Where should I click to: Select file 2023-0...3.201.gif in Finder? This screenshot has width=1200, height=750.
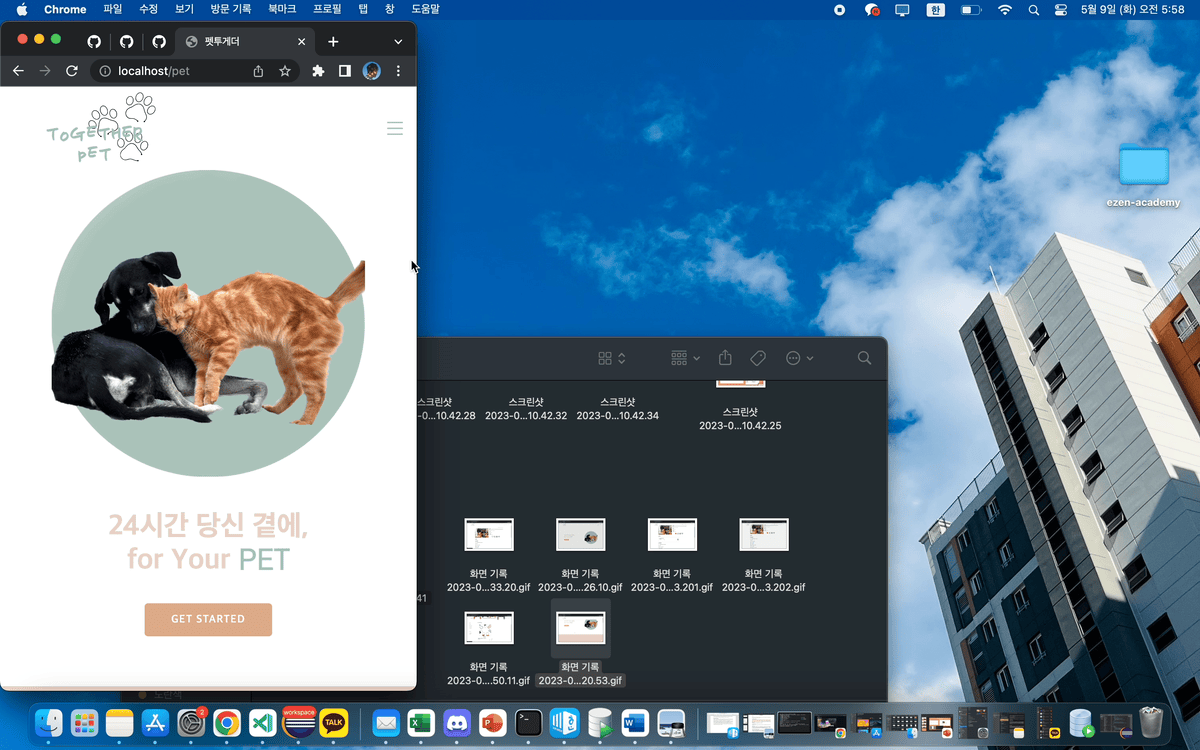(x=672, y=555)
